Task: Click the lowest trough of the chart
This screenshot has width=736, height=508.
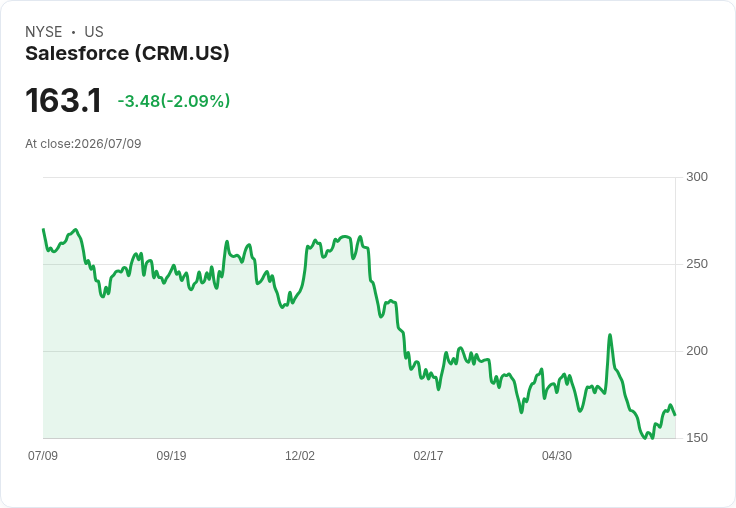Action: click(645, 438)
